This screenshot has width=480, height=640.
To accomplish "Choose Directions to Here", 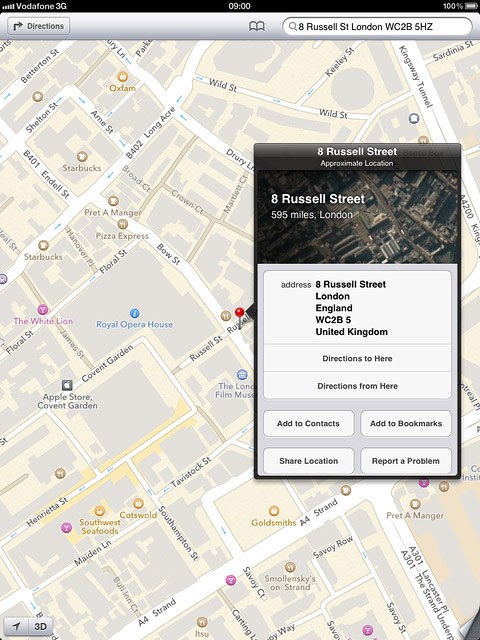I will click(x=357, y=358).
